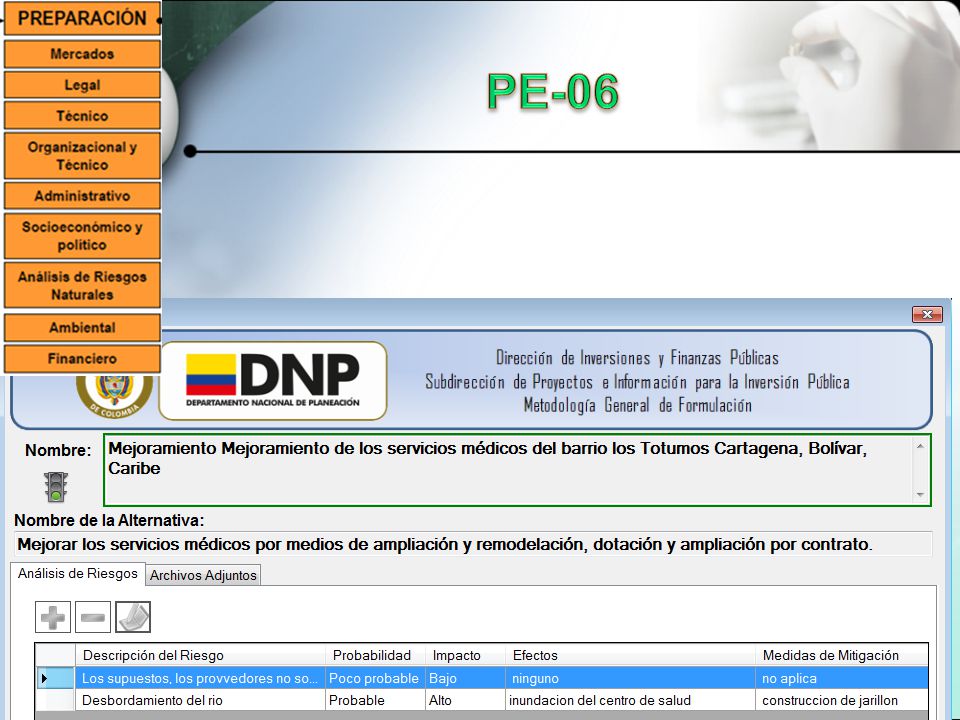
Task: Click the Nombre project name field
Action: tap(517, 470)
